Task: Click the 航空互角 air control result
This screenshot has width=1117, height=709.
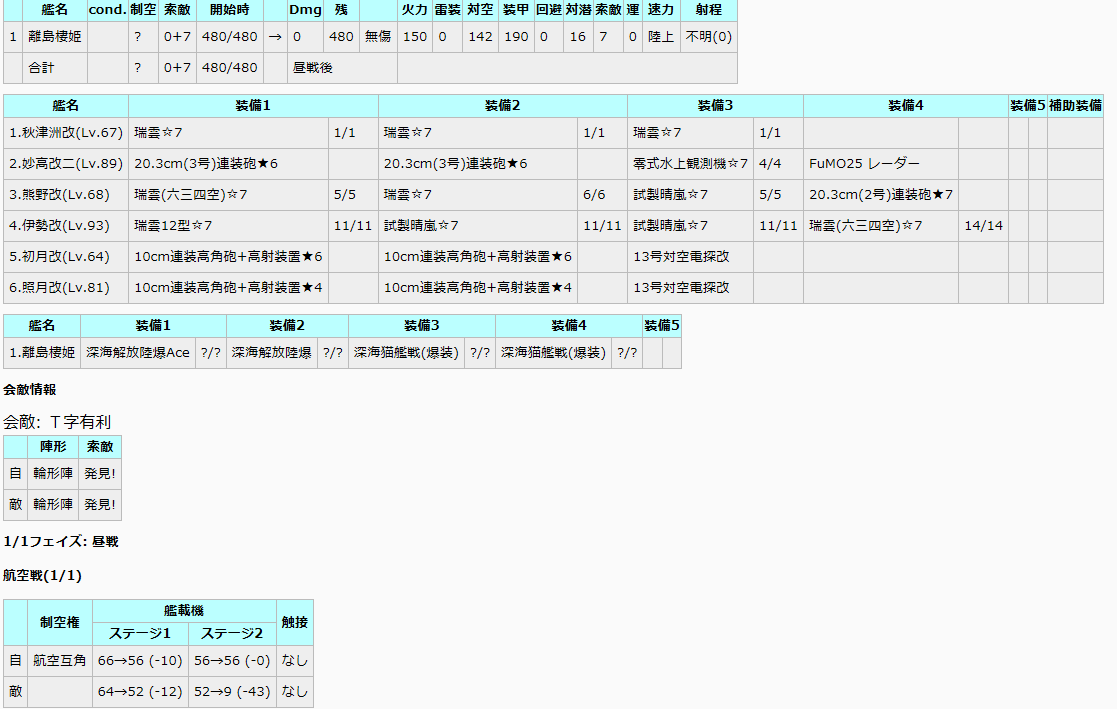Action: [x=60, y=661]
